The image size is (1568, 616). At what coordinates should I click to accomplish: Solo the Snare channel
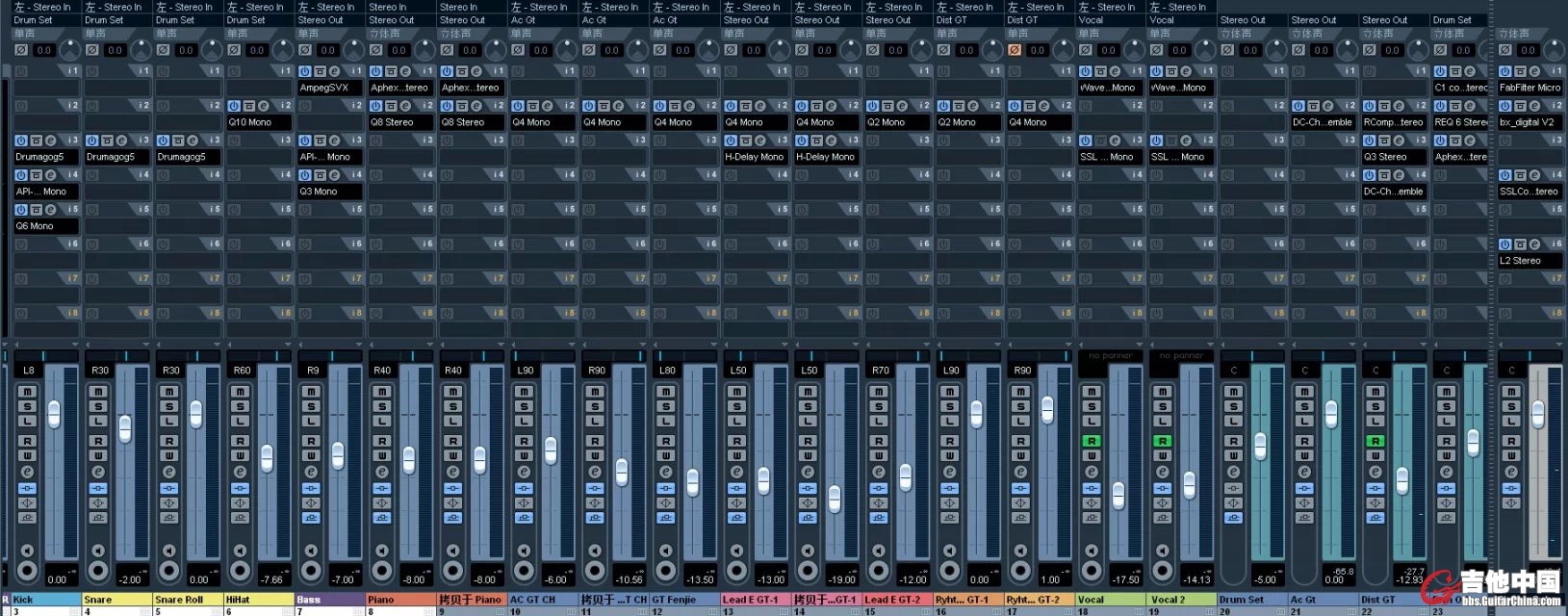point(98,406)
